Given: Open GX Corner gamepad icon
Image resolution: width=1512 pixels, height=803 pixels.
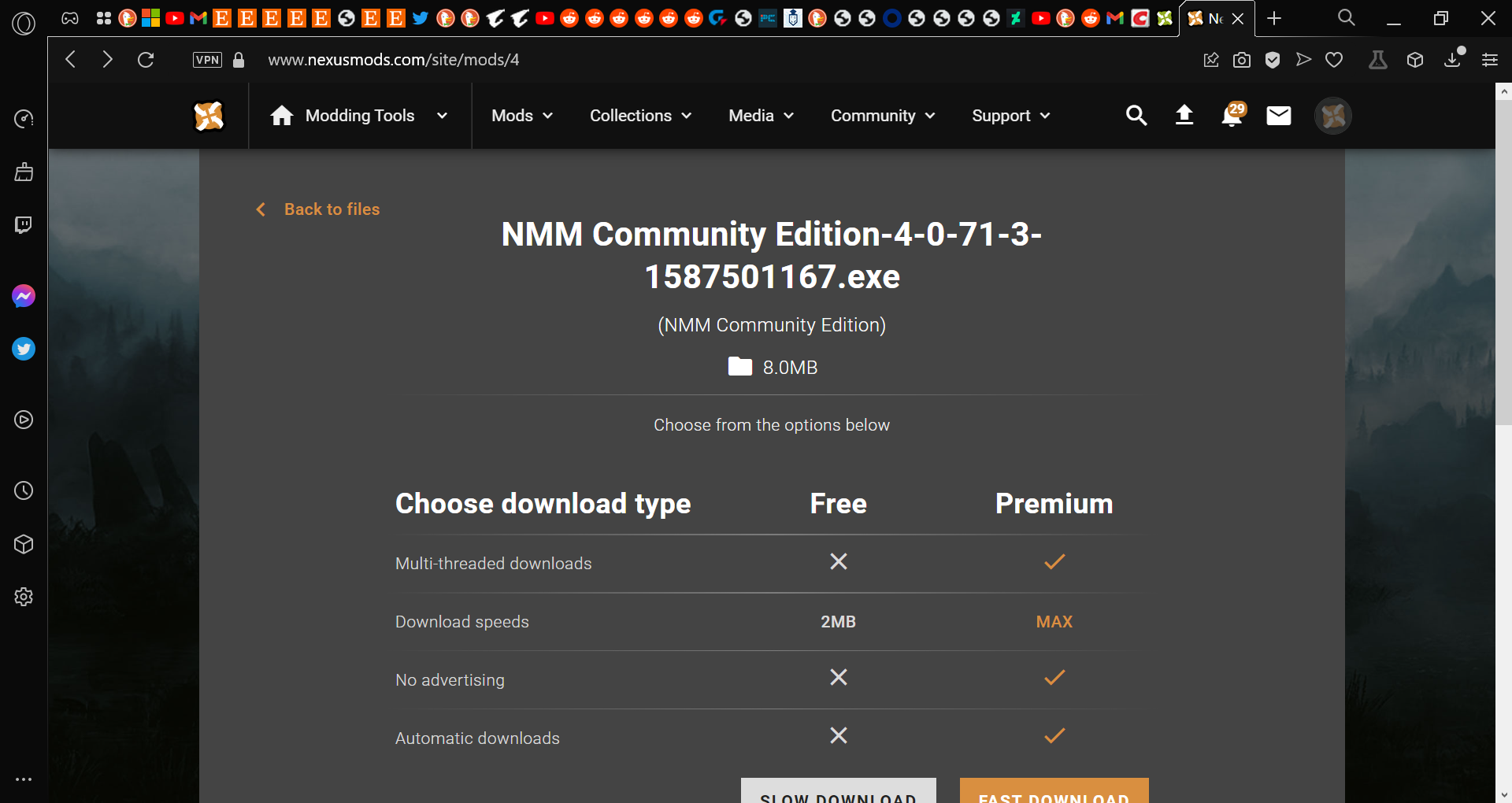Looking at the screenshot, I should pos(70,18).
